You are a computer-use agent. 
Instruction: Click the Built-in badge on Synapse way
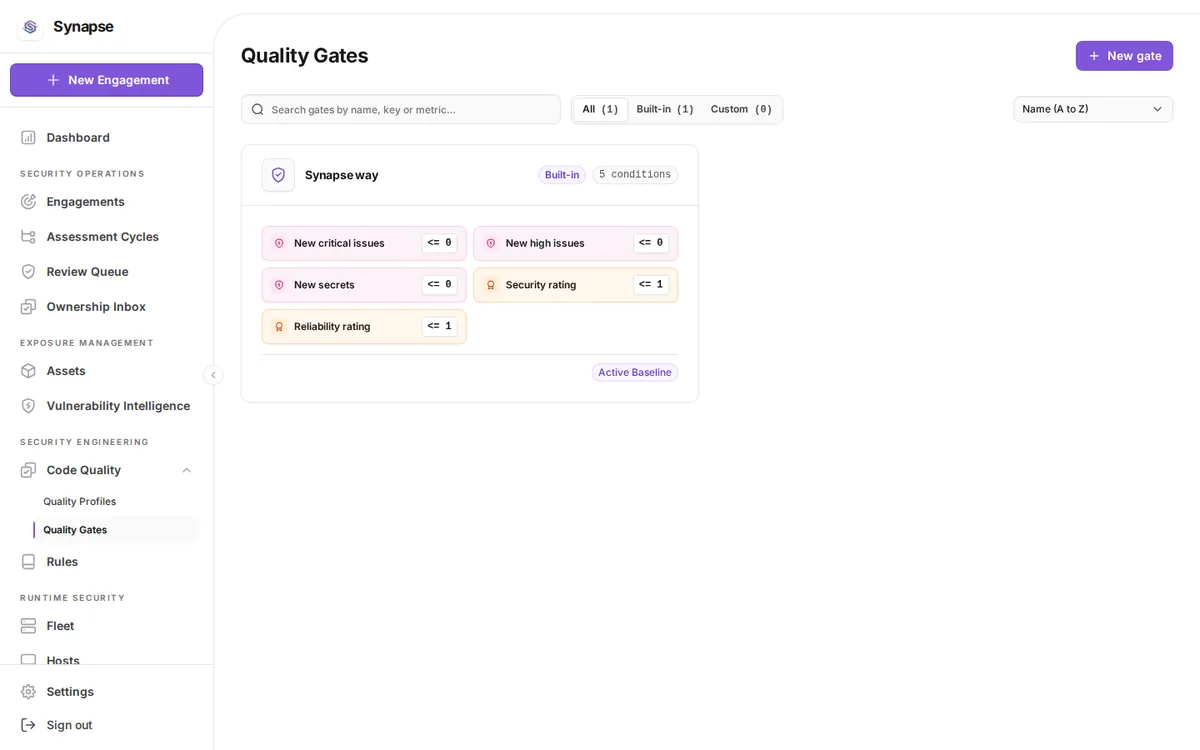click(562, 175)
